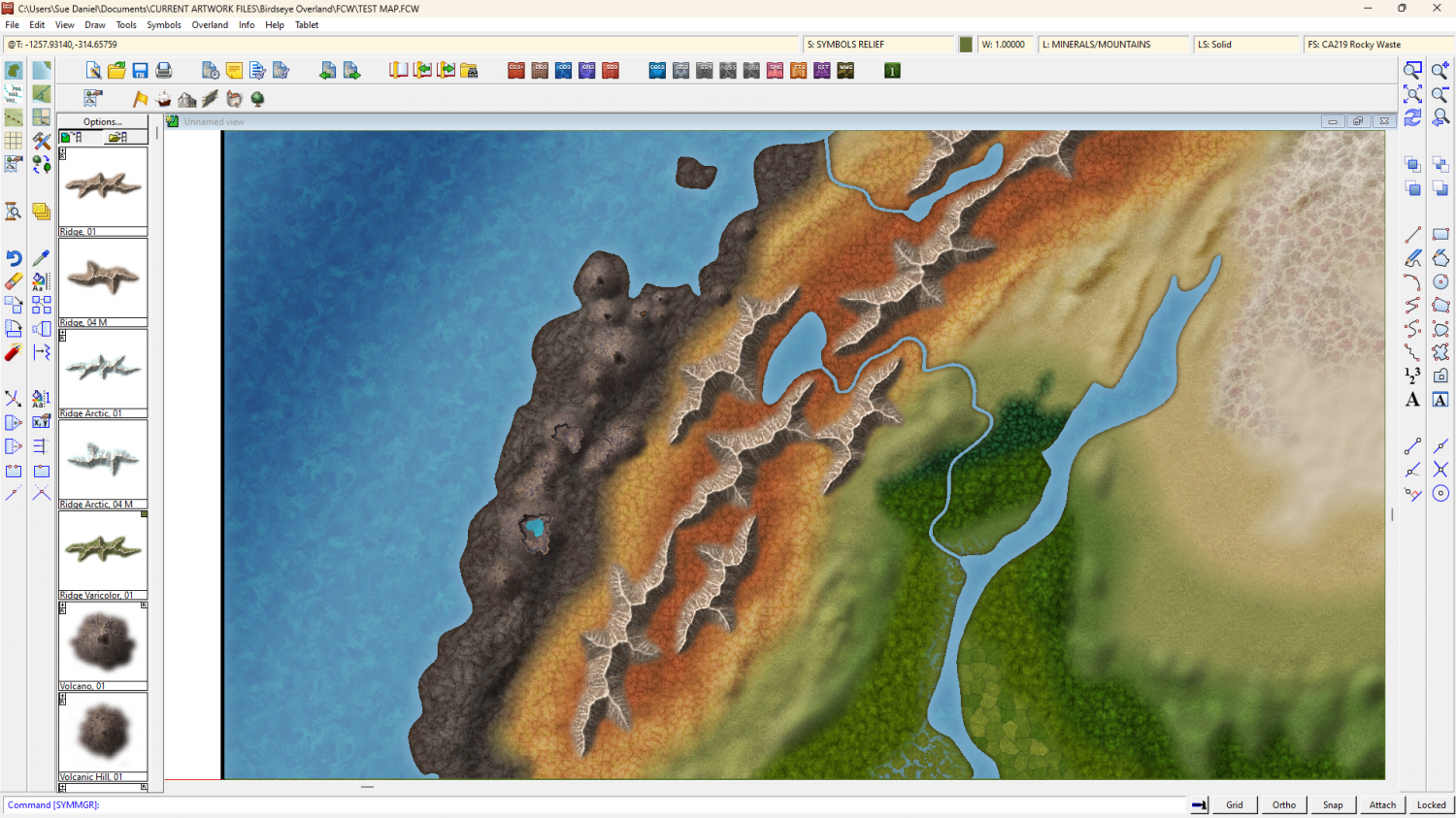Click the Locked button in status bar

point(1431,804)
